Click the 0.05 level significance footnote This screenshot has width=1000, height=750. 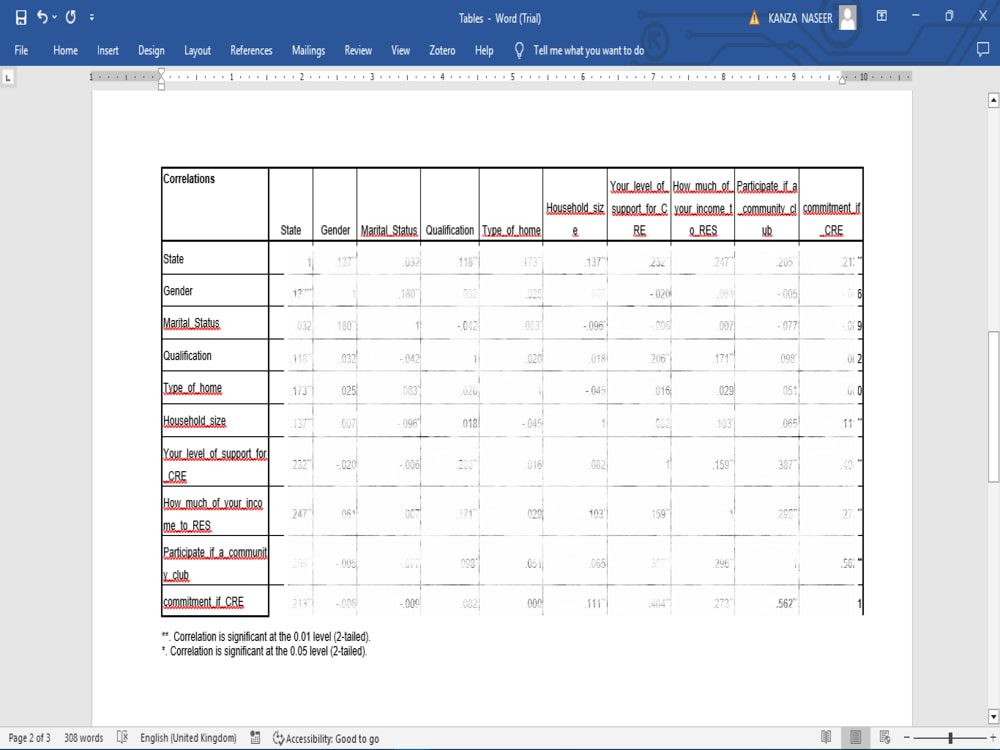264,651
